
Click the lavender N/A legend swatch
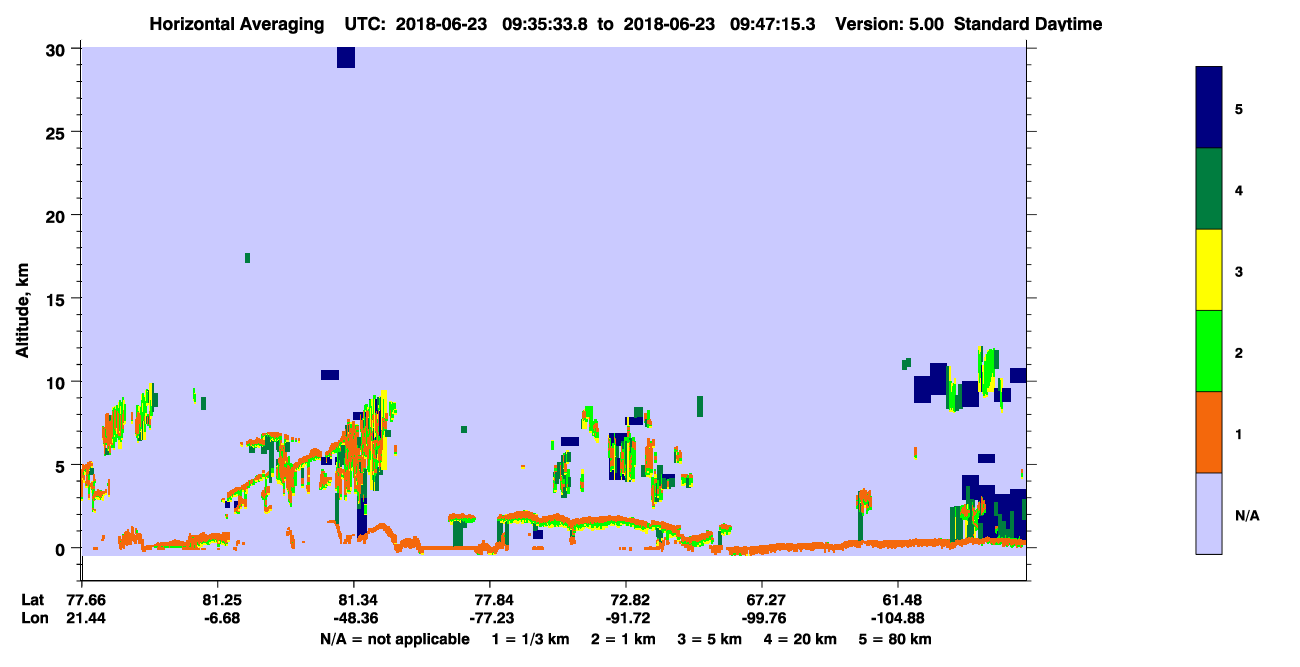(1209, 513)
